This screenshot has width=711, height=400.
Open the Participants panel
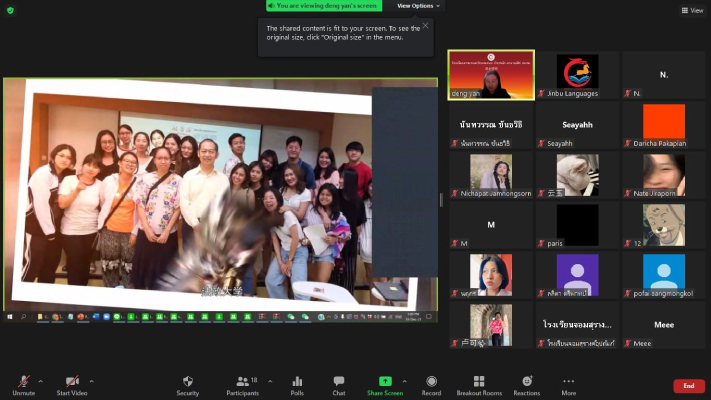pos(243,383)
